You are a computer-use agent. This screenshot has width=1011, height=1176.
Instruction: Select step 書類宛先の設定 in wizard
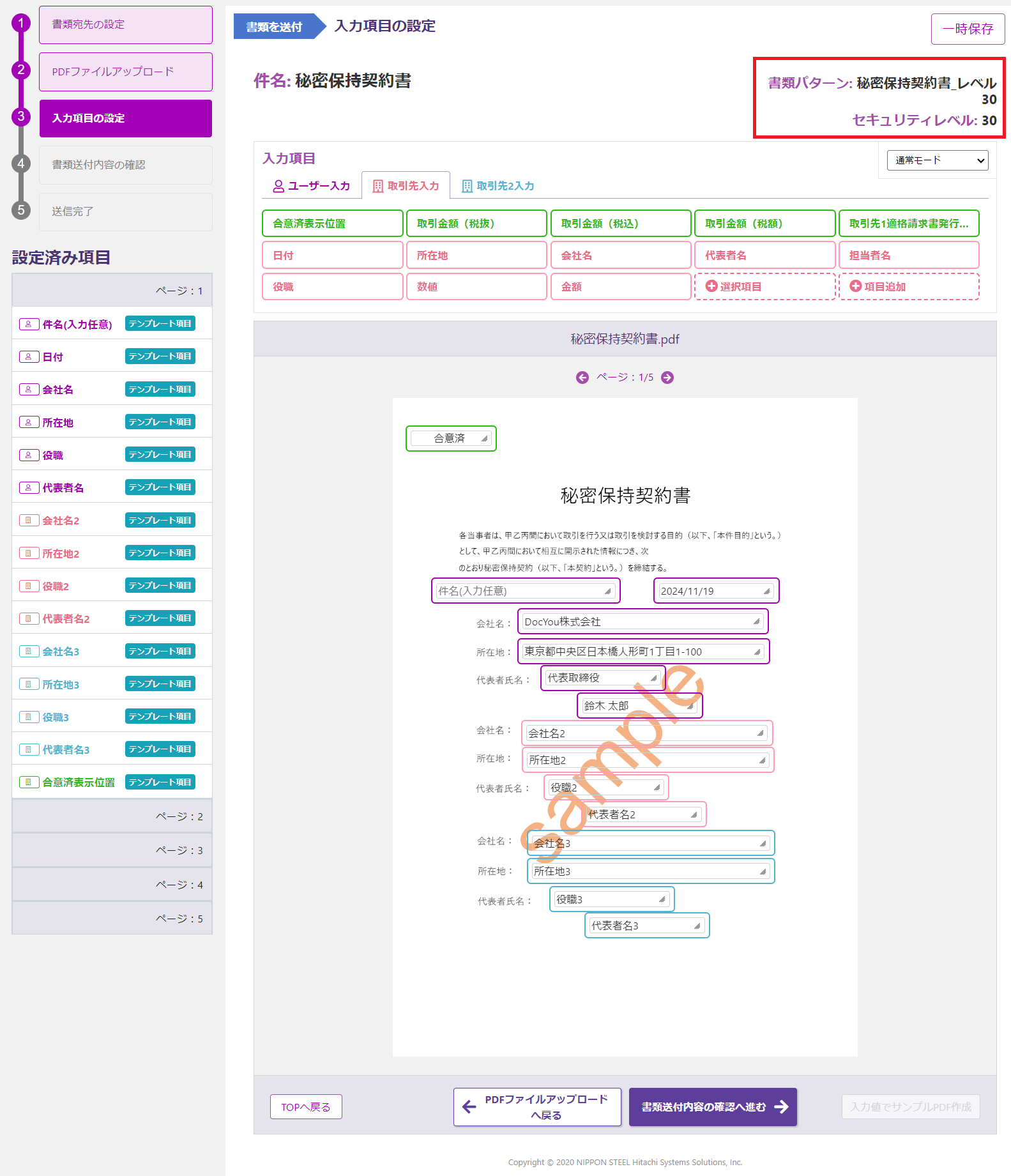[126, 25]
